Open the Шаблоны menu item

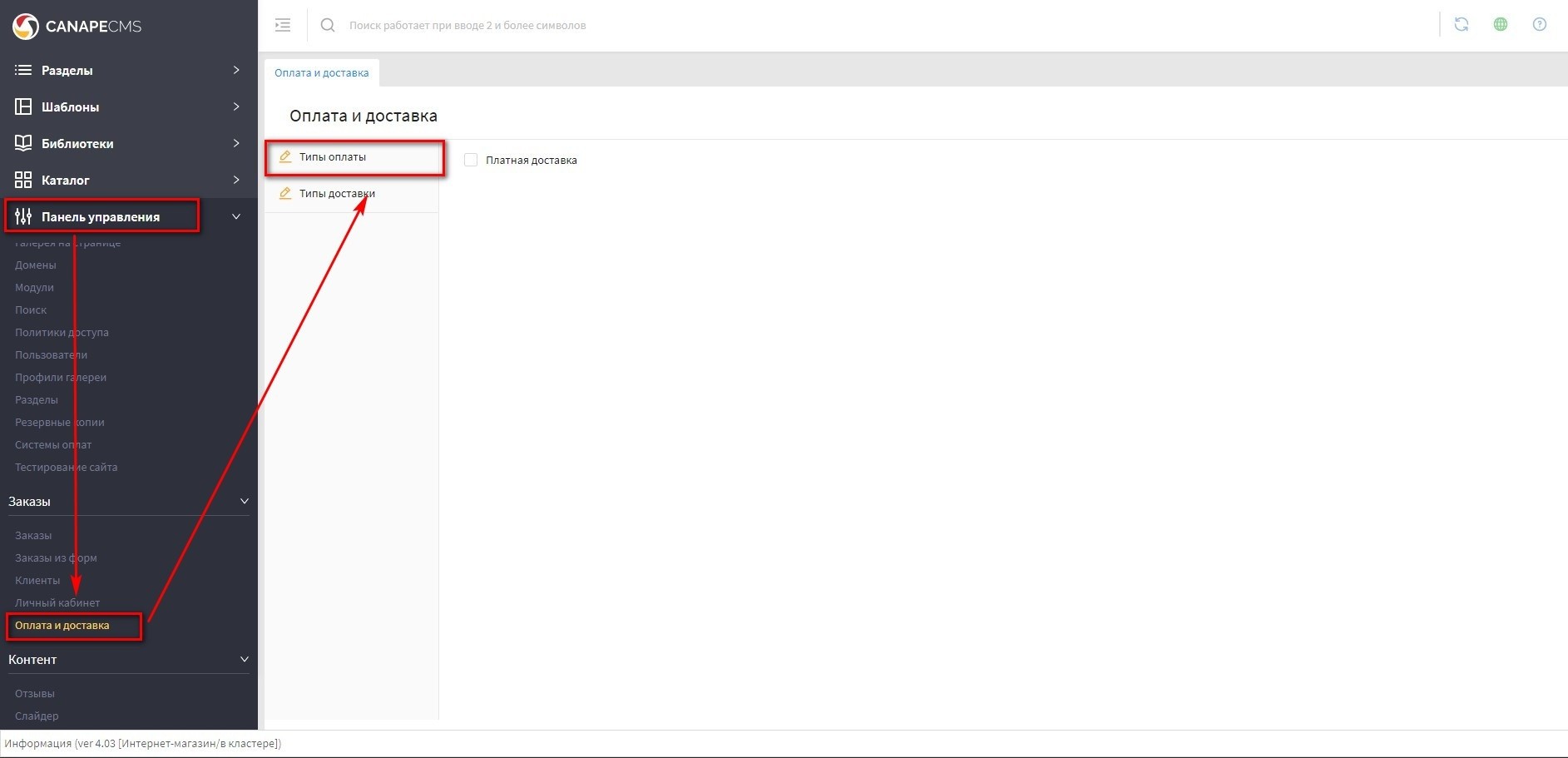(x=70, y=107)
